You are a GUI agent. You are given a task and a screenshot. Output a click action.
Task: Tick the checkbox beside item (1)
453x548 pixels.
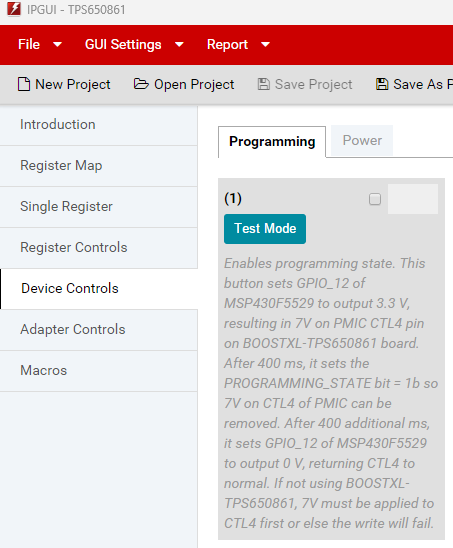tap(375, 199)
